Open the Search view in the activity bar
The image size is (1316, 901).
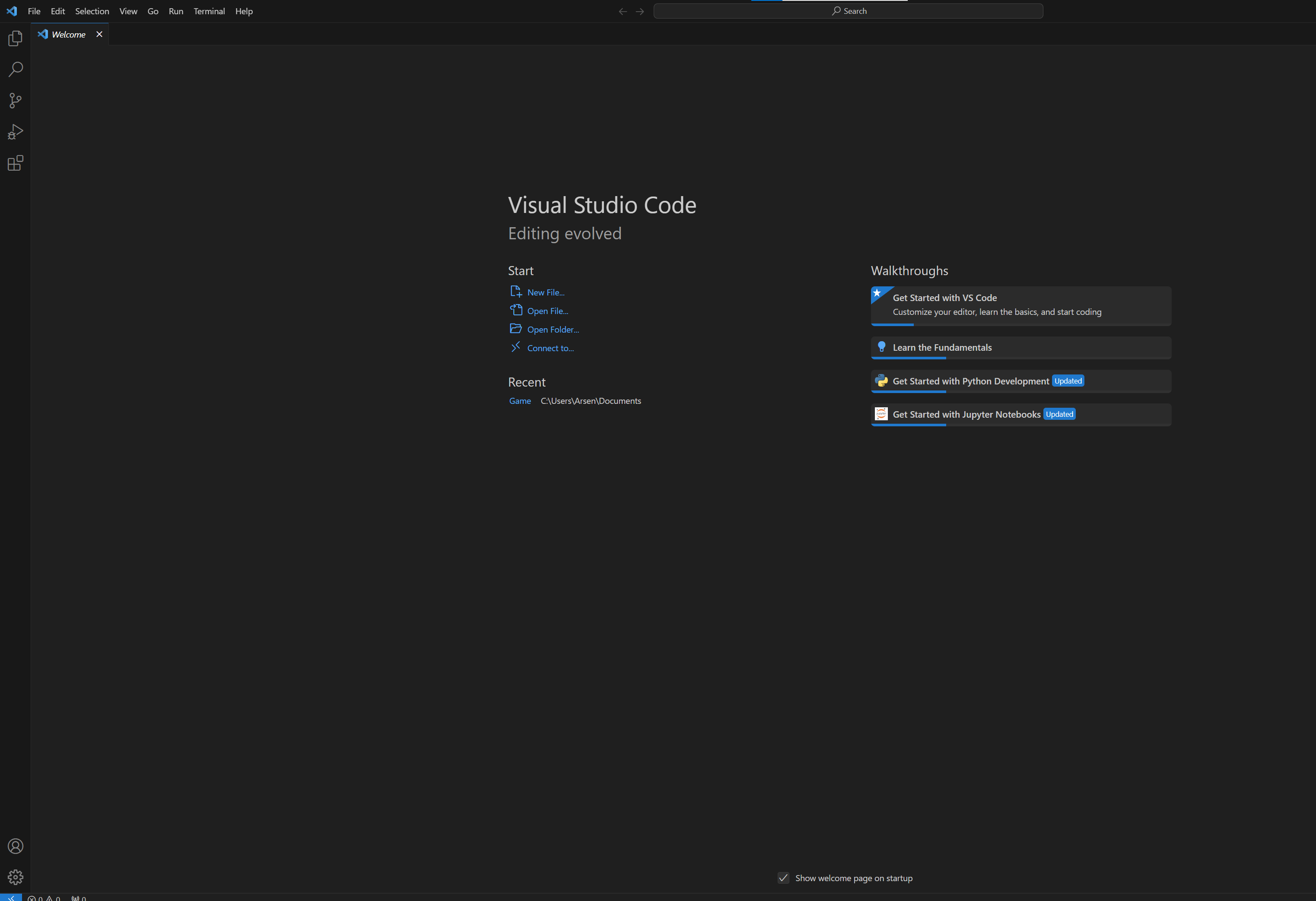(x=15, y=70)
